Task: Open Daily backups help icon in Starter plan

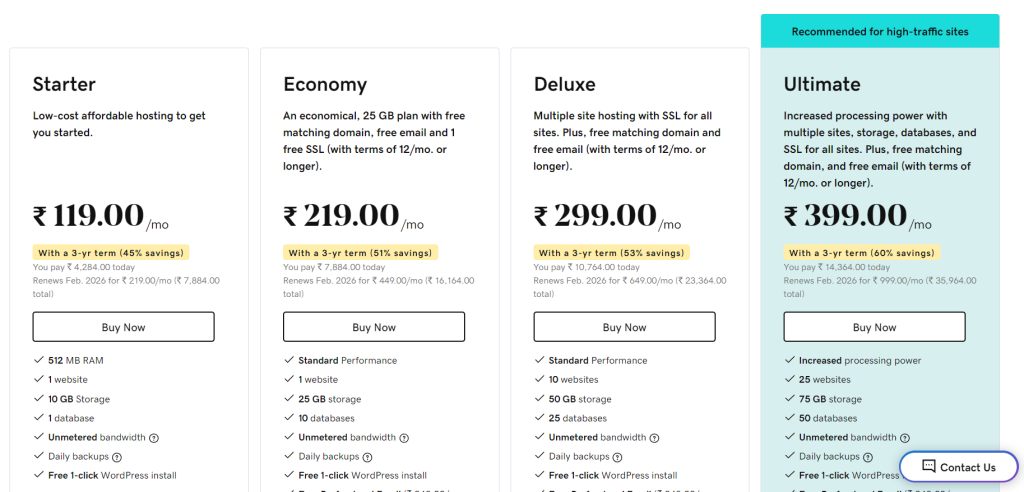Action: 117,457
